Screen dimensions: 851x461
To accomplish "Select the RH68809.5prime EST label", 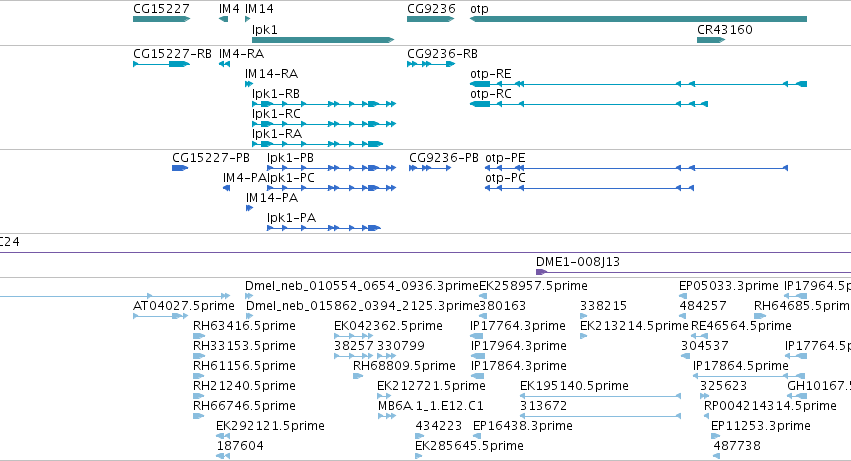I will point(404,367).
